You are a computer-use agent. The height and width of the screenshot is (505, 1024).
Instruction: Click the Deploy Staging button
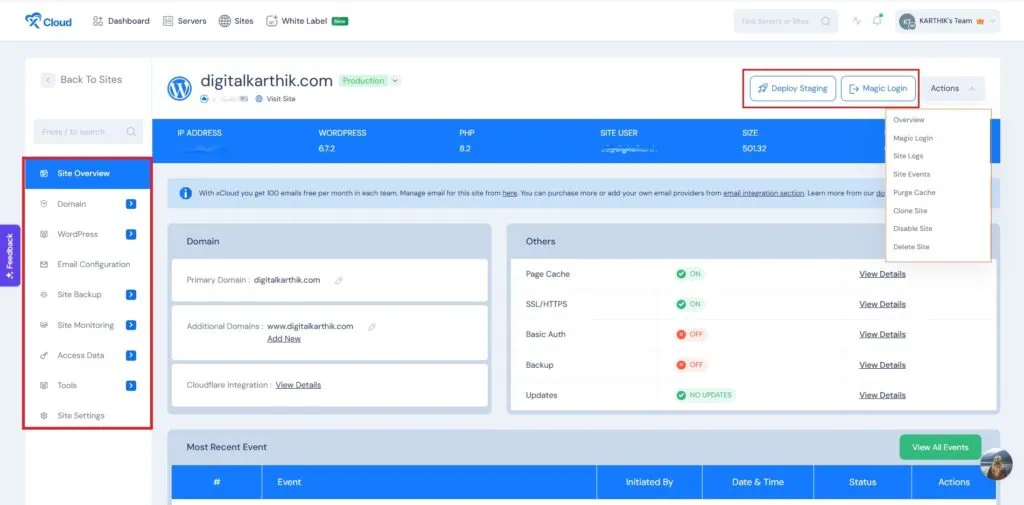(x=793, y=88)
